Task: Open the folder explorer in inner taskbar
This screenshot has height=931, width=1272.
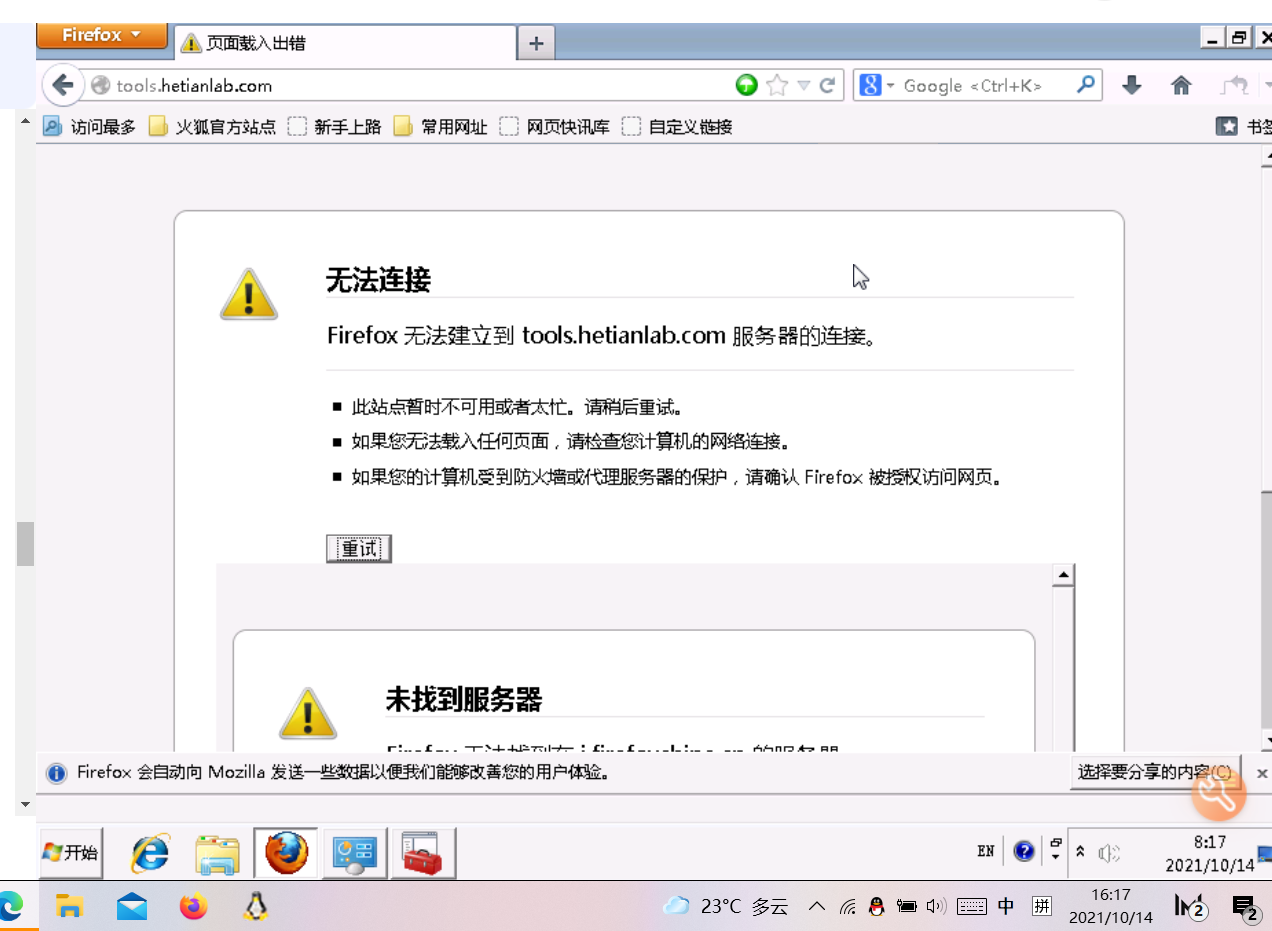Action: click(217, 854)
